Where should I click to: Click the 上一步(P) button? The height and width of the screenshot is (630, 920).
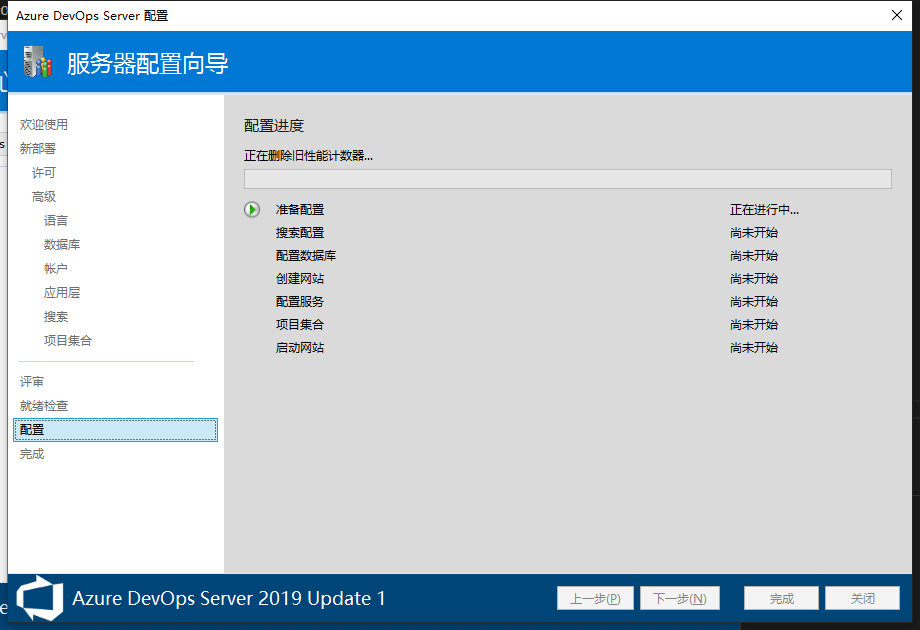(x=595, y=598)
